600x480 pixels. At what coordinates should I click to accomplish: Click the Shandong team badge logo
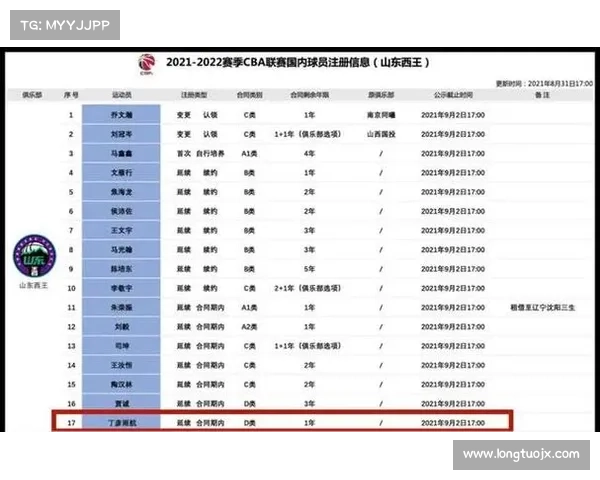34,256
